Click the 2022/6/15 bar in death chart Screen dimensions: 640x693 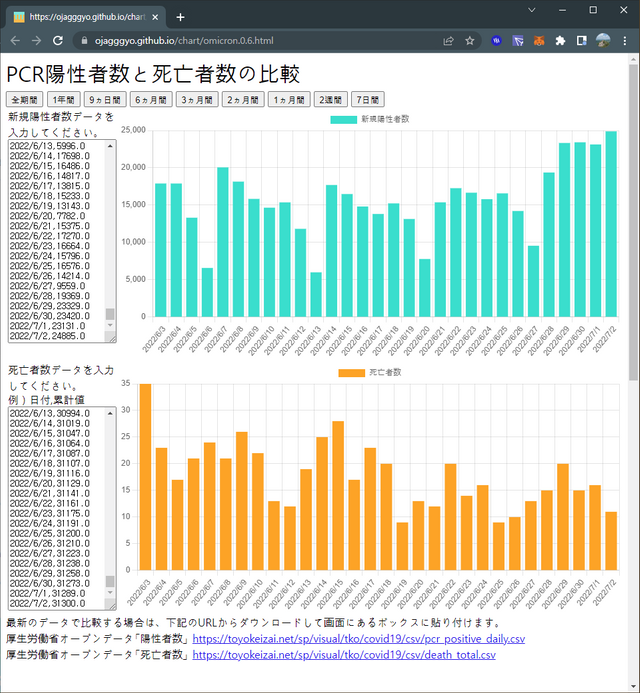[x=338, y=495]
